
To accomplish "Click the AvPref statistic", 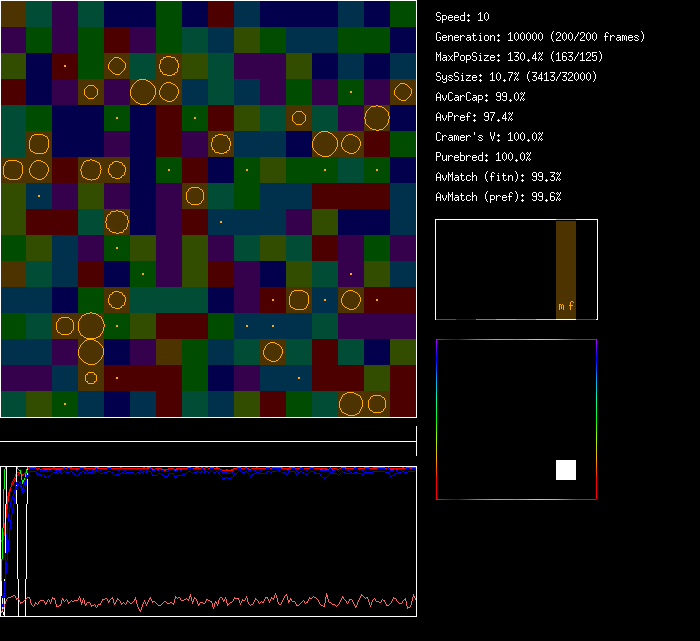I will [475, 117].
